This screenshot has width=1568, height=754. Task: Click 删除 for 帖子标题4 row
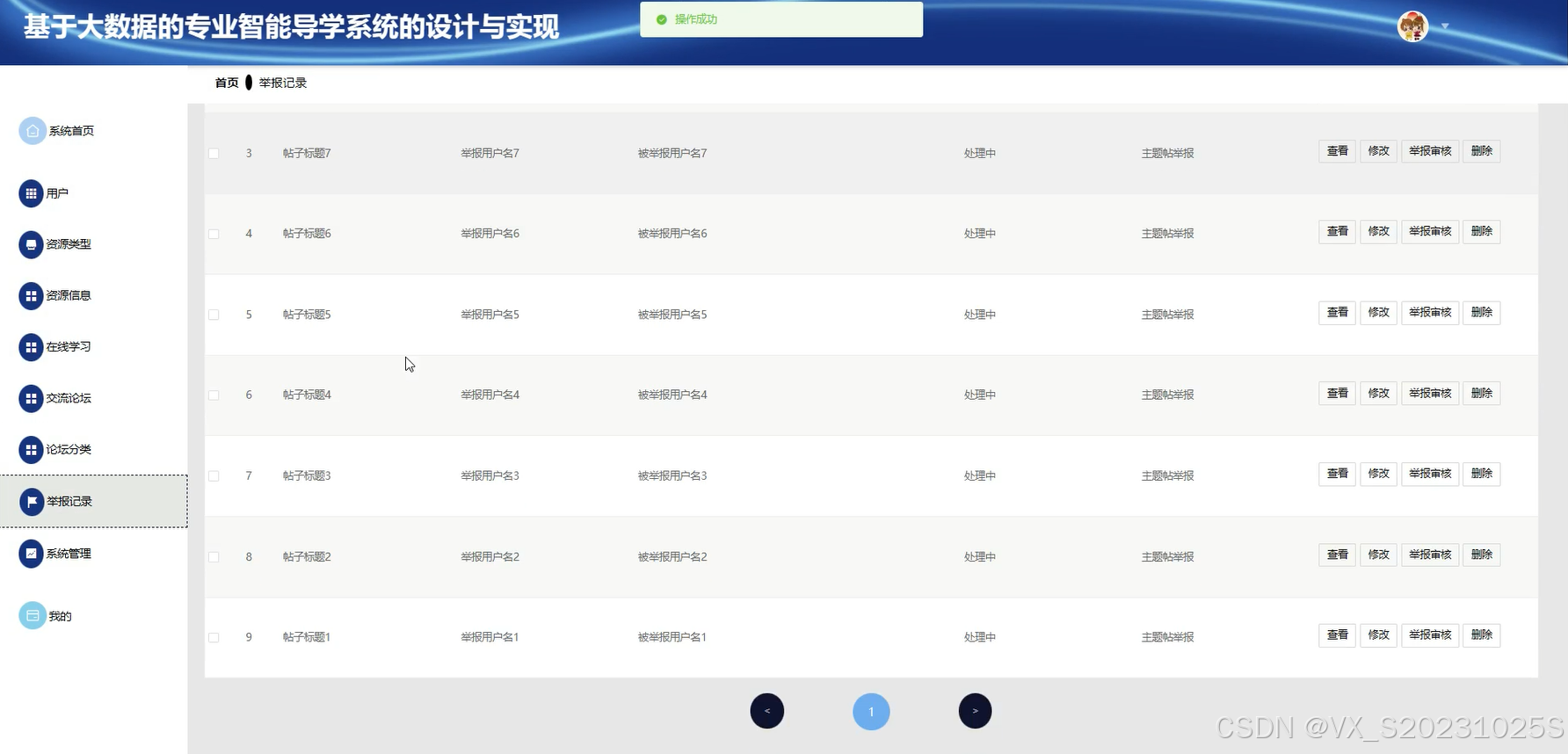1482,393
